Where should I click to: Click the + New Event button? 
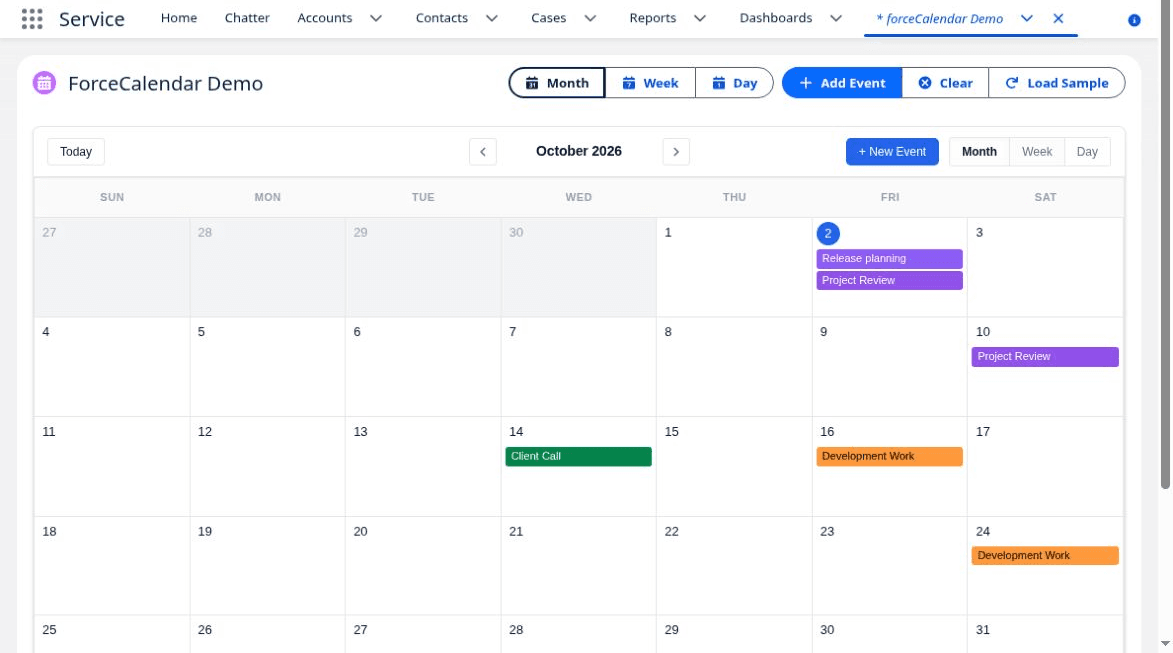[892, 152]
